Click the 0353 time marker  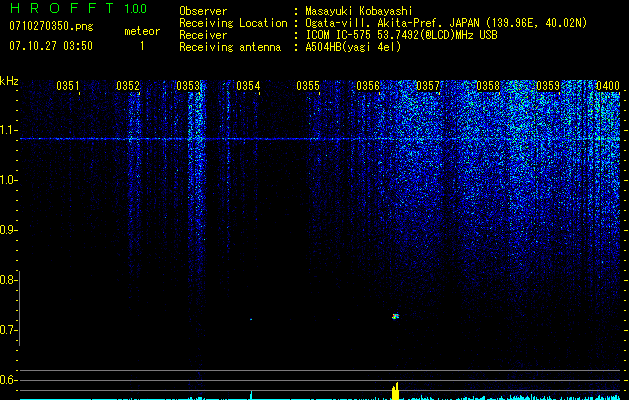click(x=188, y=86)
